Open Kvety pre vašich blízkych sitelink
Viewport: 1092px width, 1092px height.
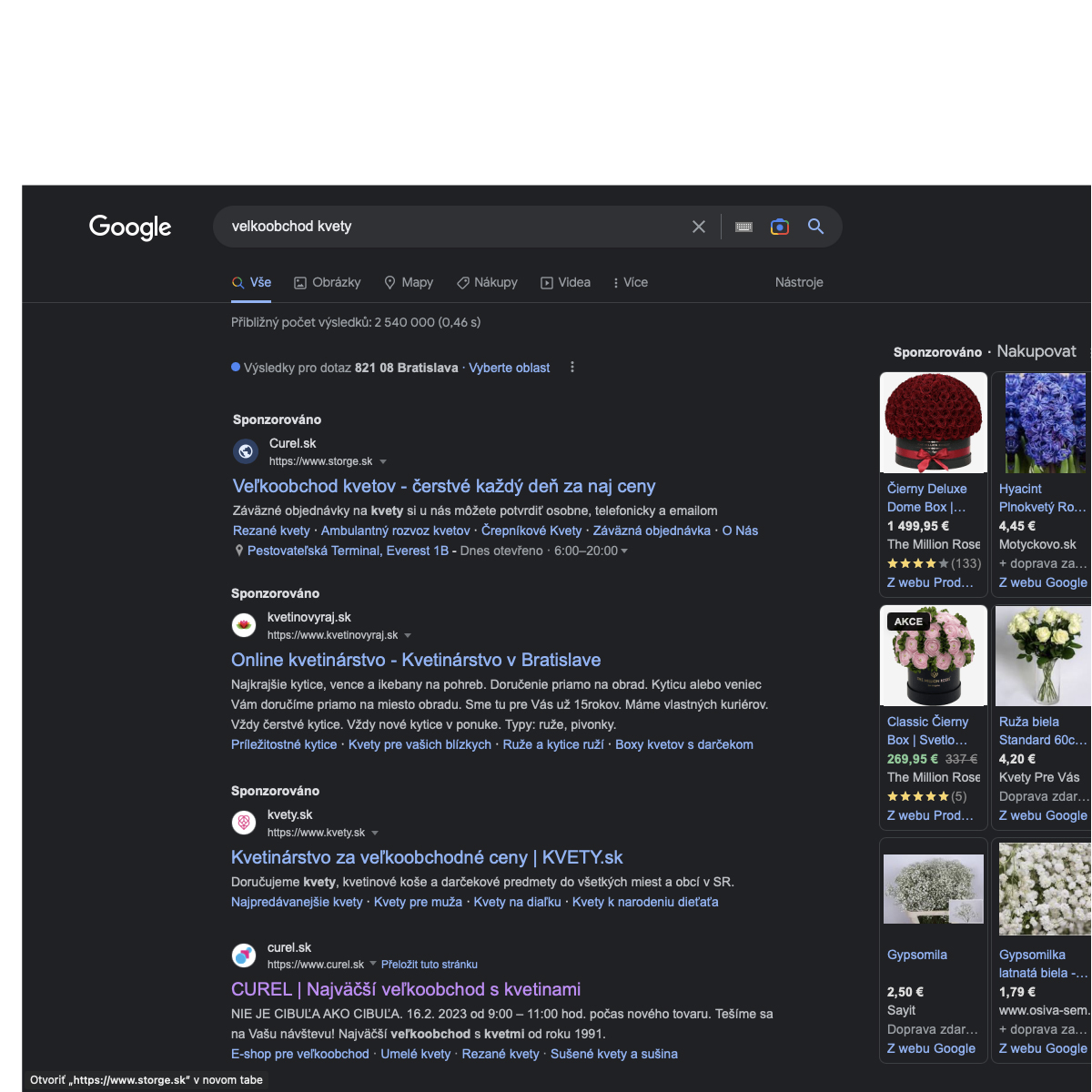point(420,744)
